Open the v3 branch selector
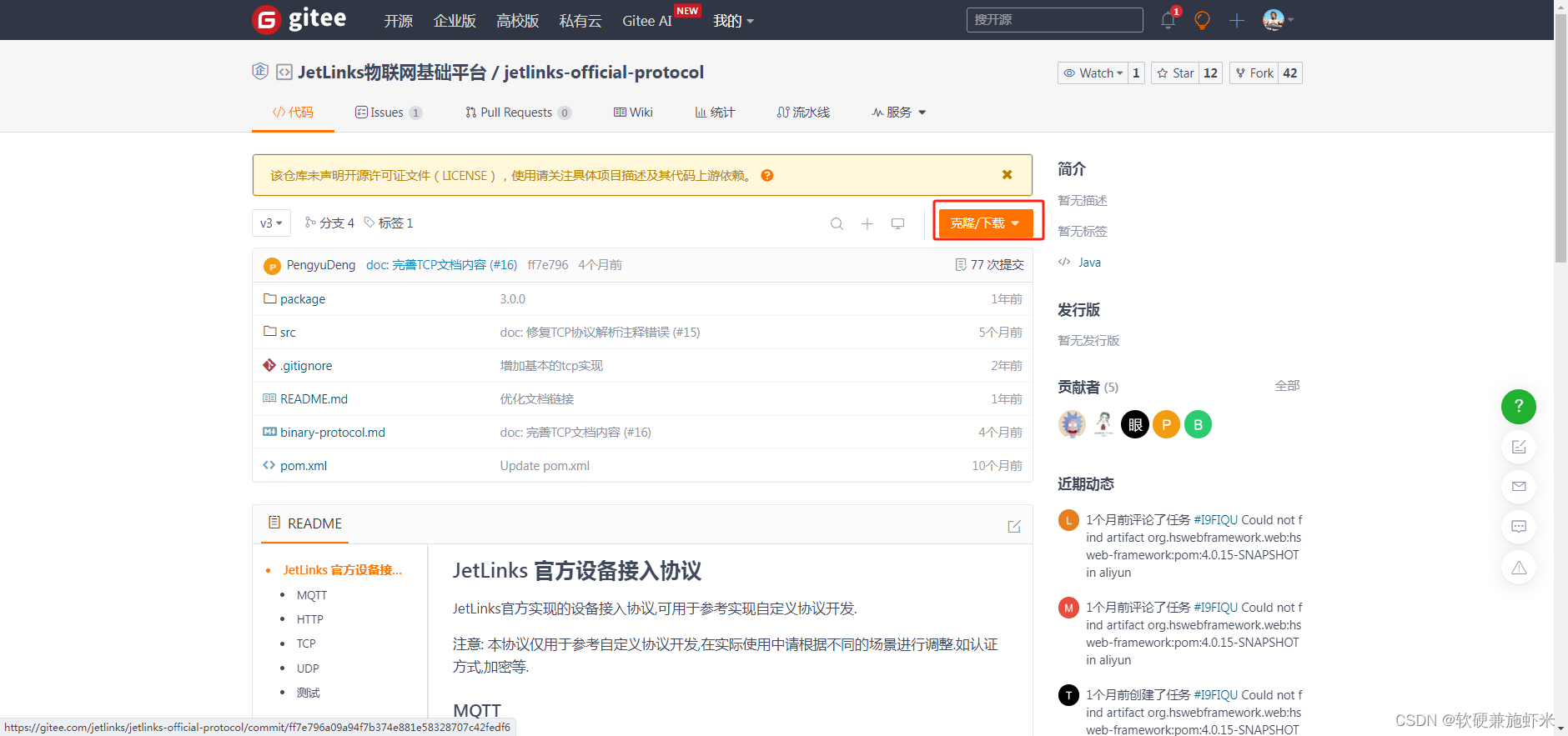1568x736 pixels. pyautogui.click(x=271, y=223)
